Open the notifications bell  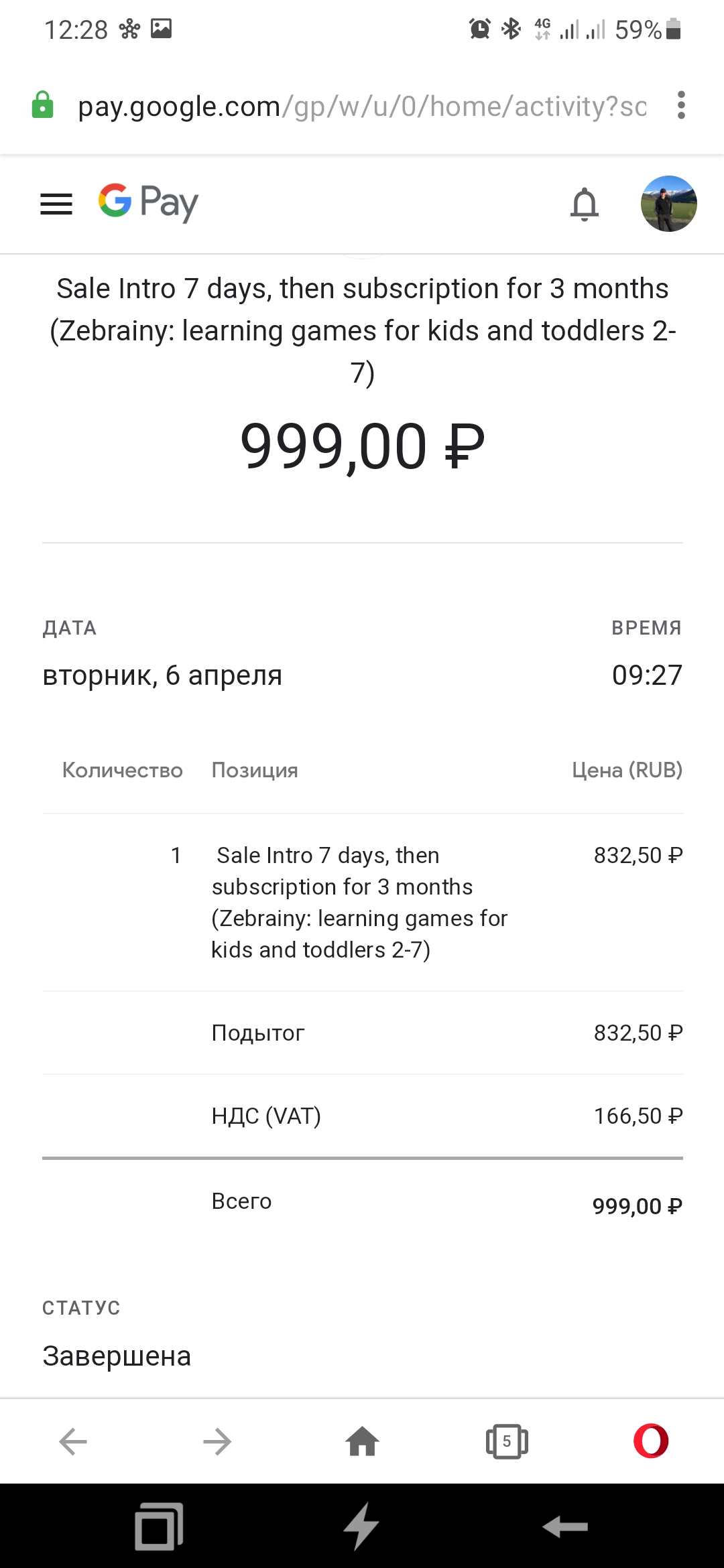pyautogui.click(x=584, y=204)
